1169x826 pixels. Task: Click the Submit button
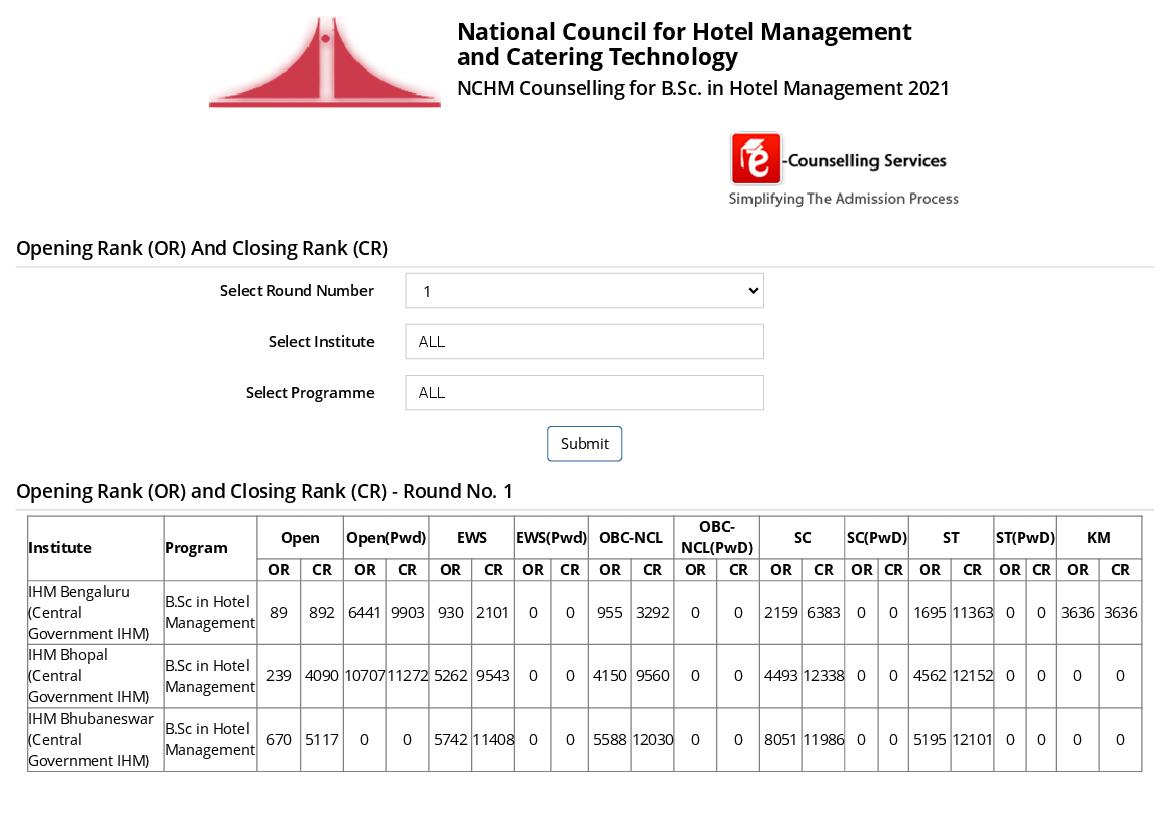[584, 444]
